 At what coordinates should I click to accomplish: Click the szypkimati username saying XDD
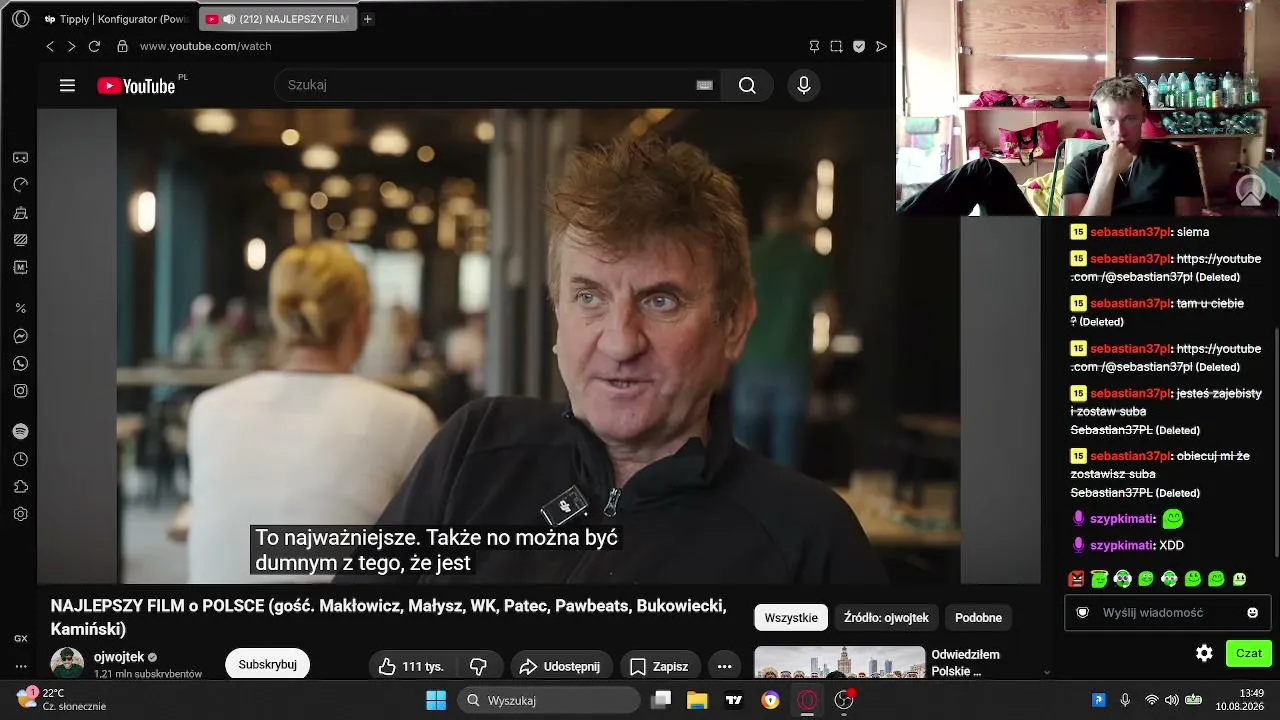tap(1122, 545)
